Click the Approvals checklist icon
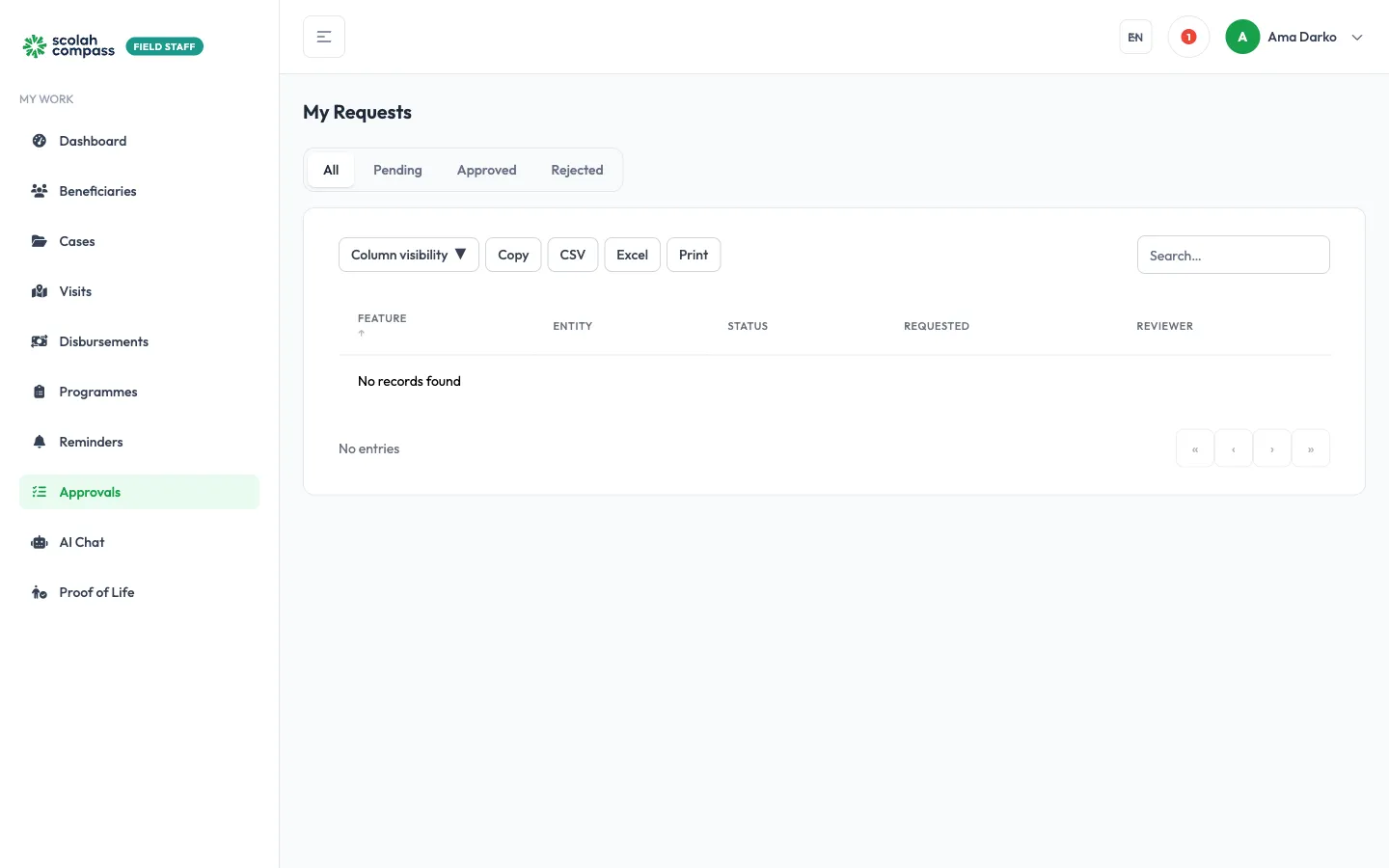1389x868 pixels. tap(40, 492)
